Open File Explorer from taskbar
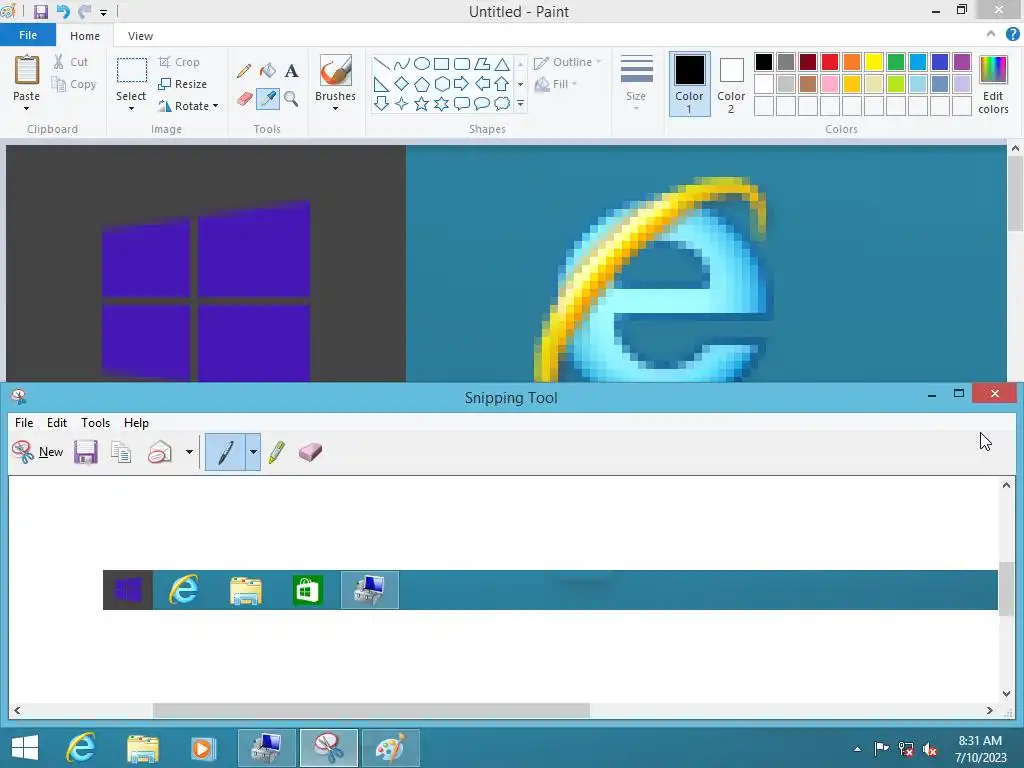 point(142,748)
